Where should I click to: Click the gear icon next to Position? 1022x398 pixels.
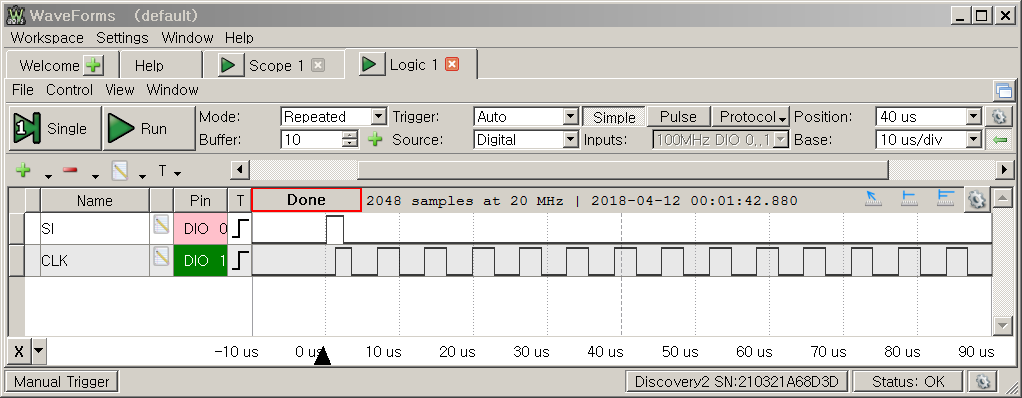999,117
